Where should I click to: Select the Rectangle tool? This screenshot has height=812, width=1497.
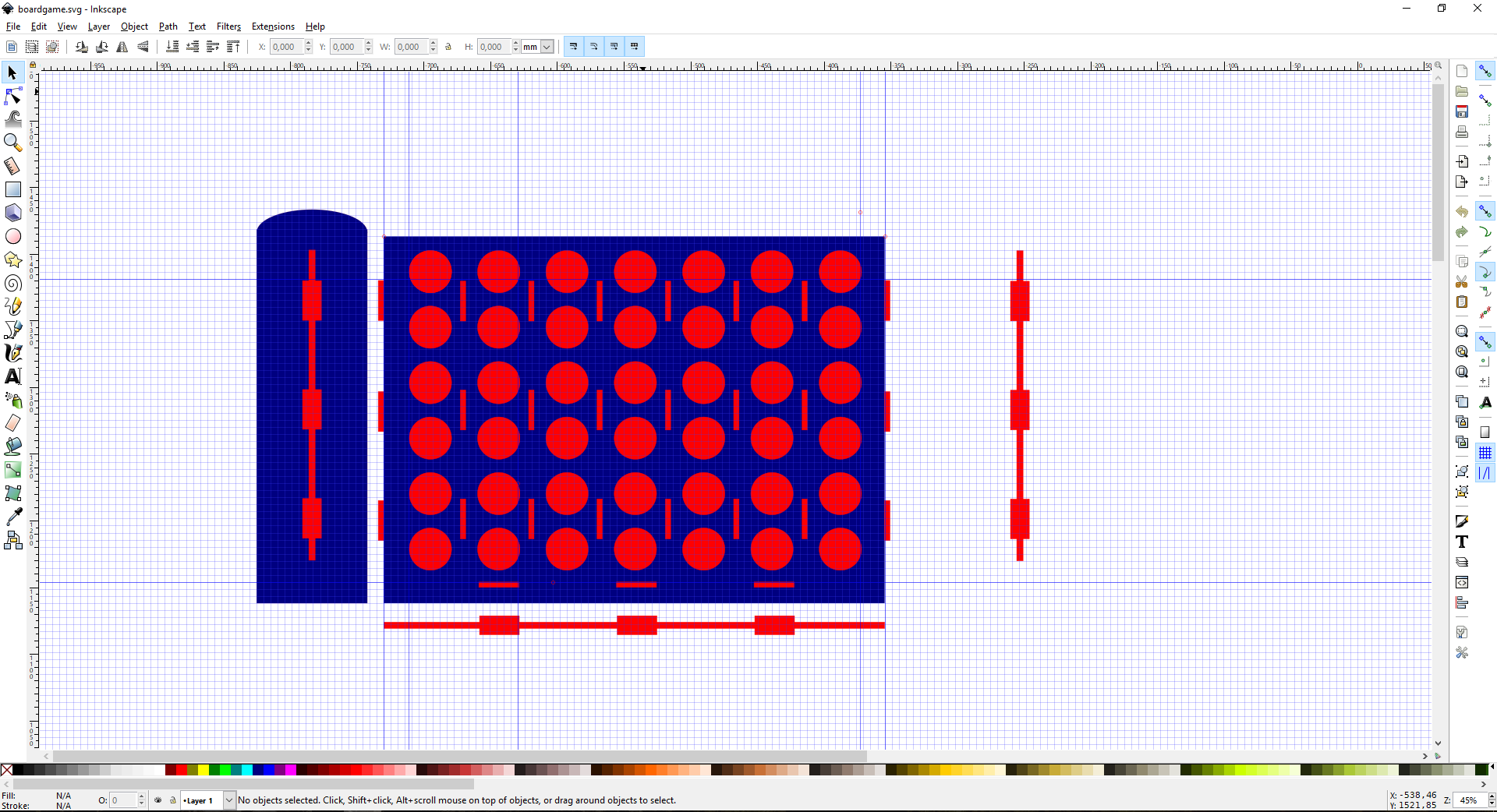(x=12, y=189)
